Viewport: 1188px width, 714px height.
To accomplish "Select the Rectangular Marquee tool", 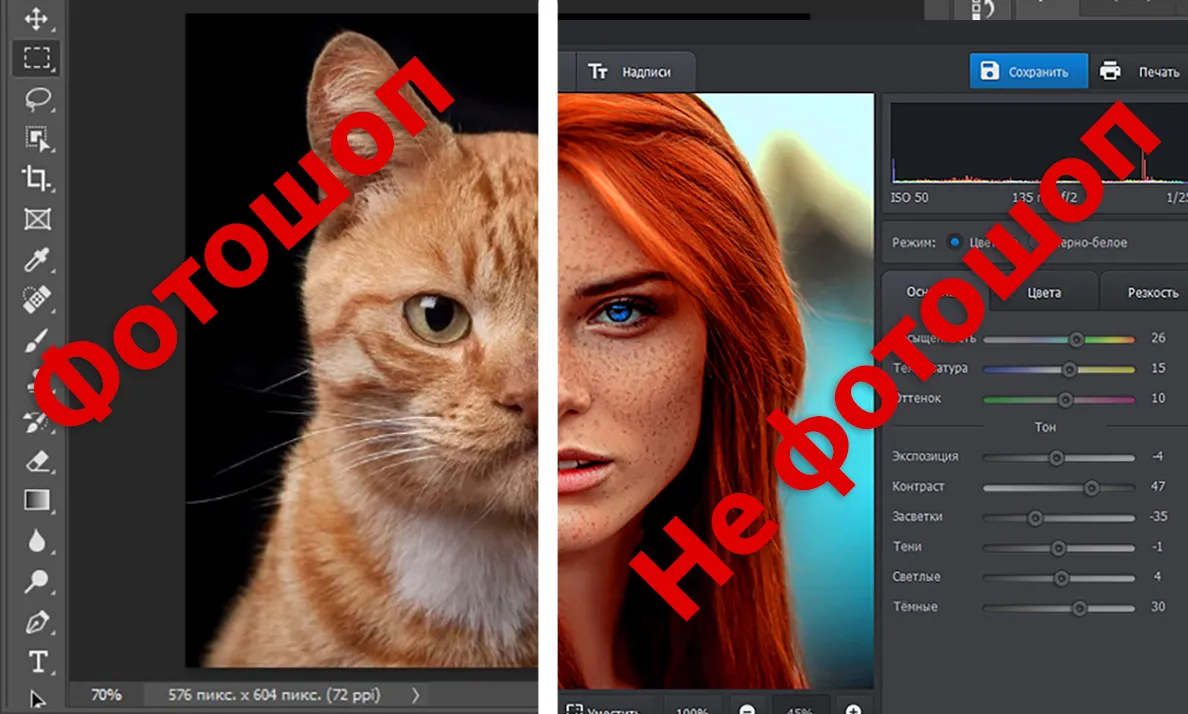I will [36, 58].
